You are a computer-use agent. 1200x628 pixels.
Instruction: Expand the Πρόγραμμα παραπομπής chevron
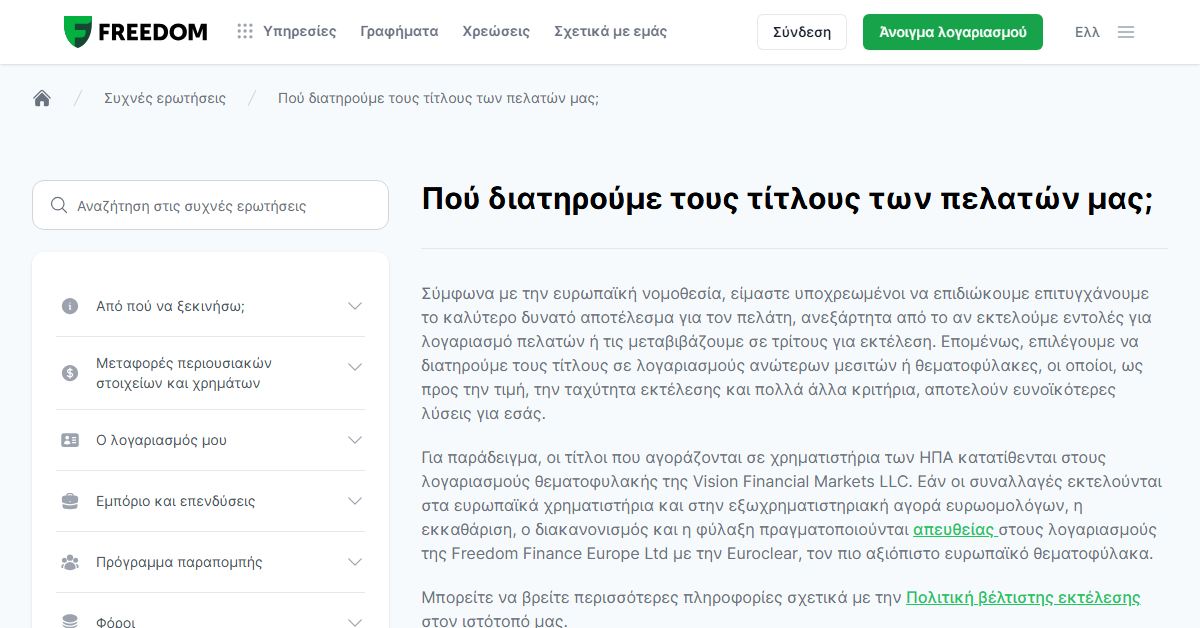point(355,562)
